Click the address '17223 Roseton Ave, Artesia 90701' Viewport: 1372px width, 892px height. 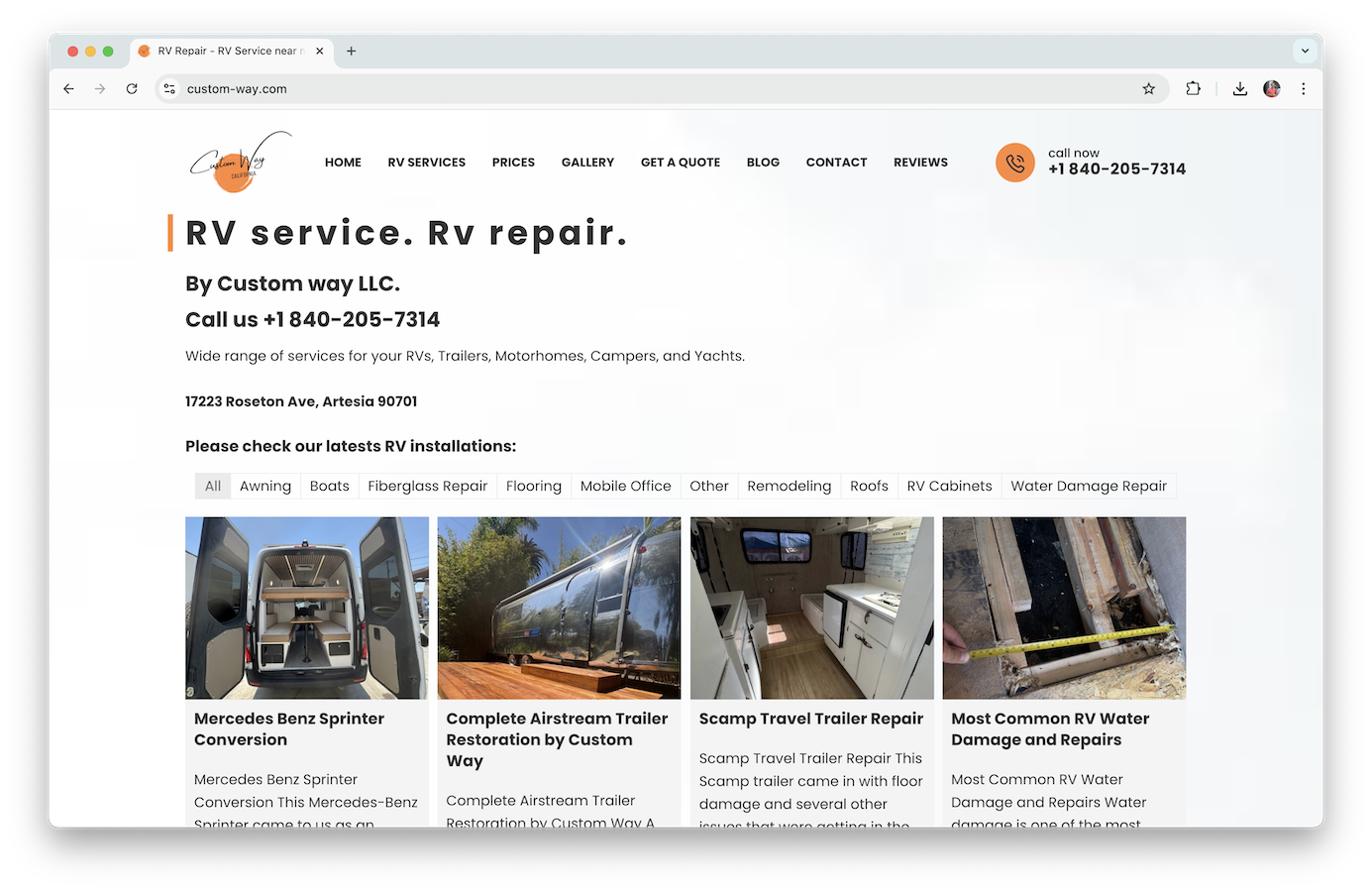click(x=301, y=401)
